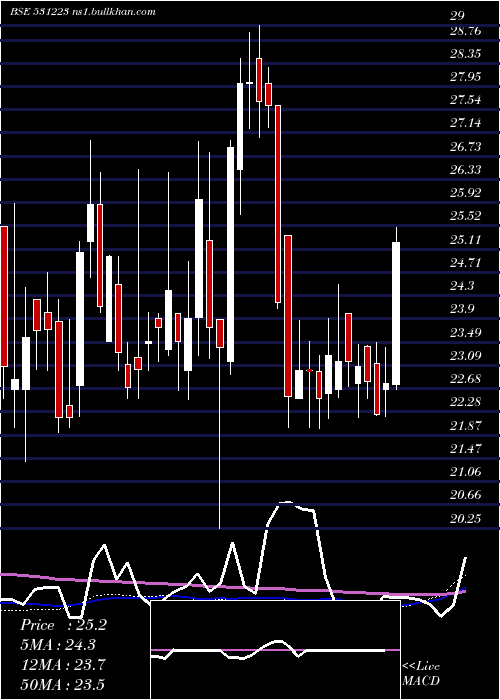The width and height of the screenshot is (500, 700).
Task: Open the MACD inset chart panel
Action: (275, 650)
